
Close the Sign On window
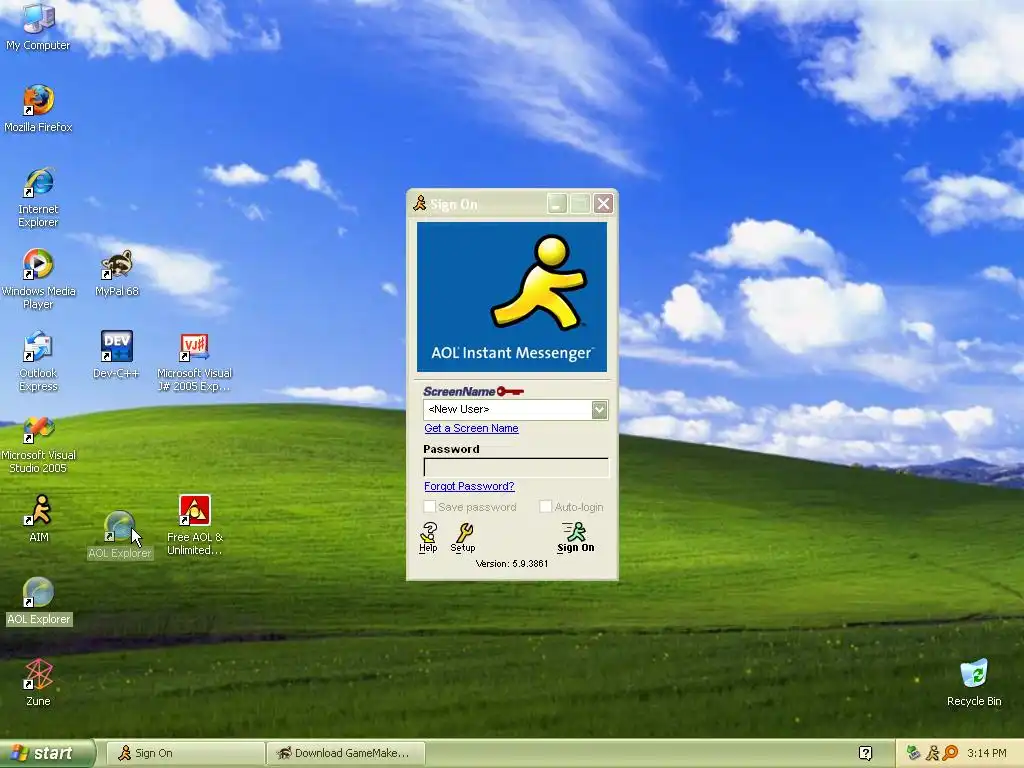tap(603, 204)
